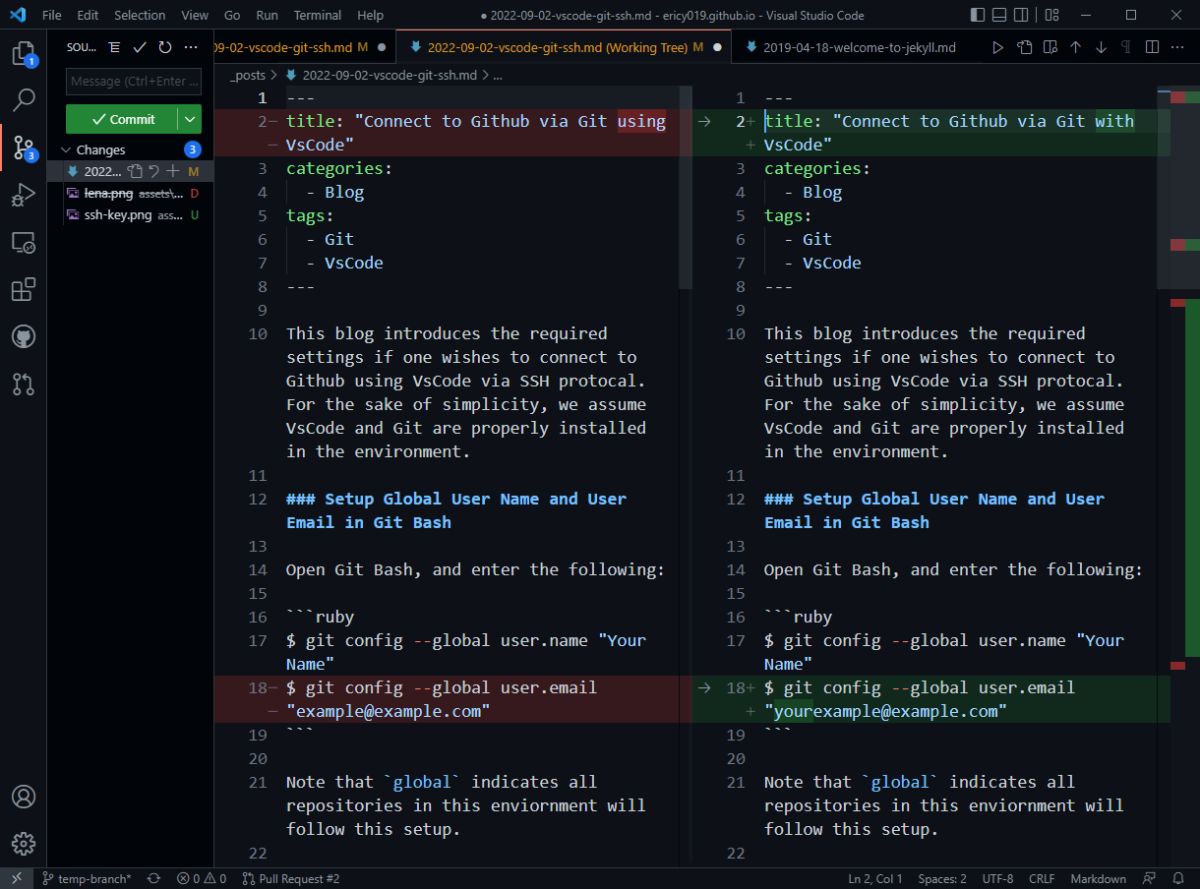The image size is (1200, 889).
Task: Stage changes for the 2022 file
Action: click(172, 171)
